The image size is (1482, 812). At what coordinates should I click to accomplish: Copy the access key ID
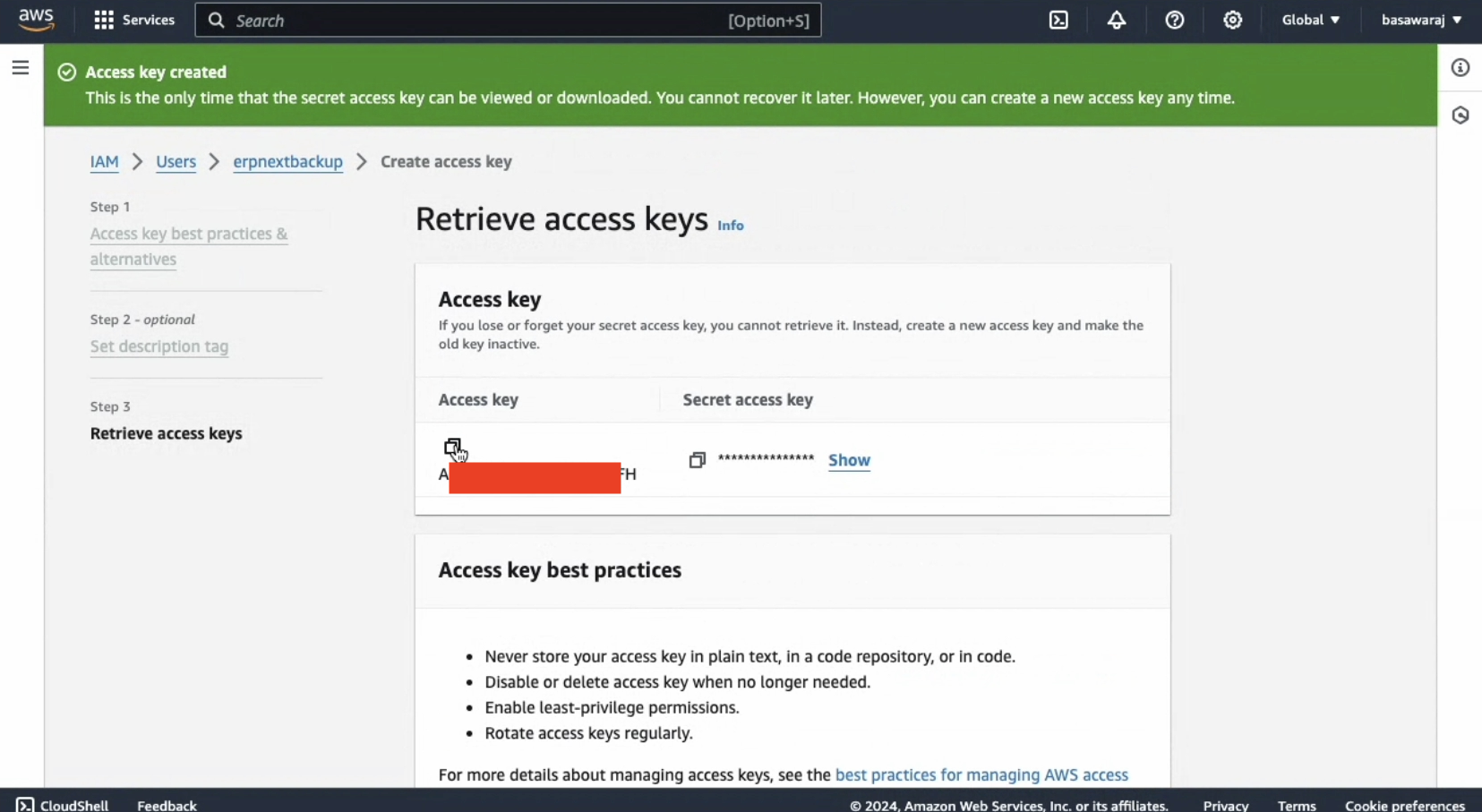452,447
